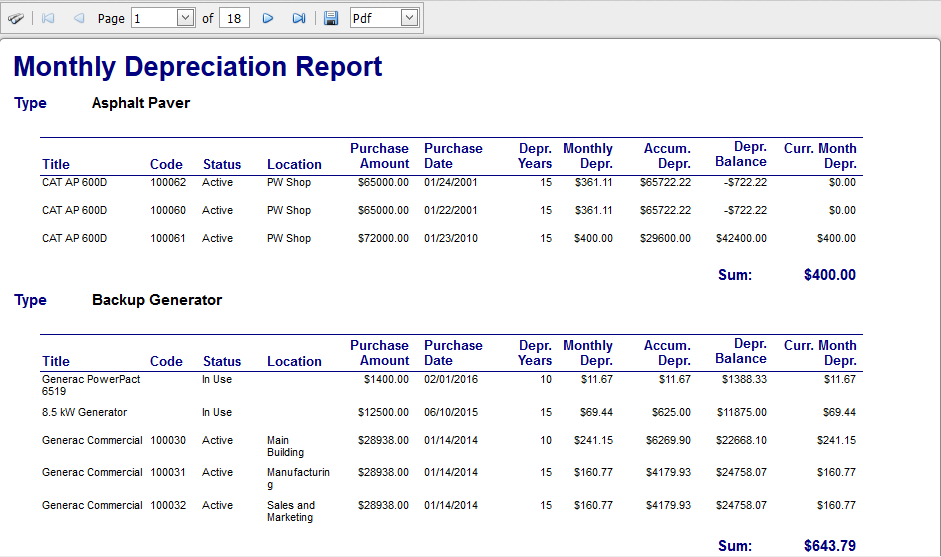Screen dimensions: 941x557
Task: Click the print report icon
Action: (x=16, y=19)
